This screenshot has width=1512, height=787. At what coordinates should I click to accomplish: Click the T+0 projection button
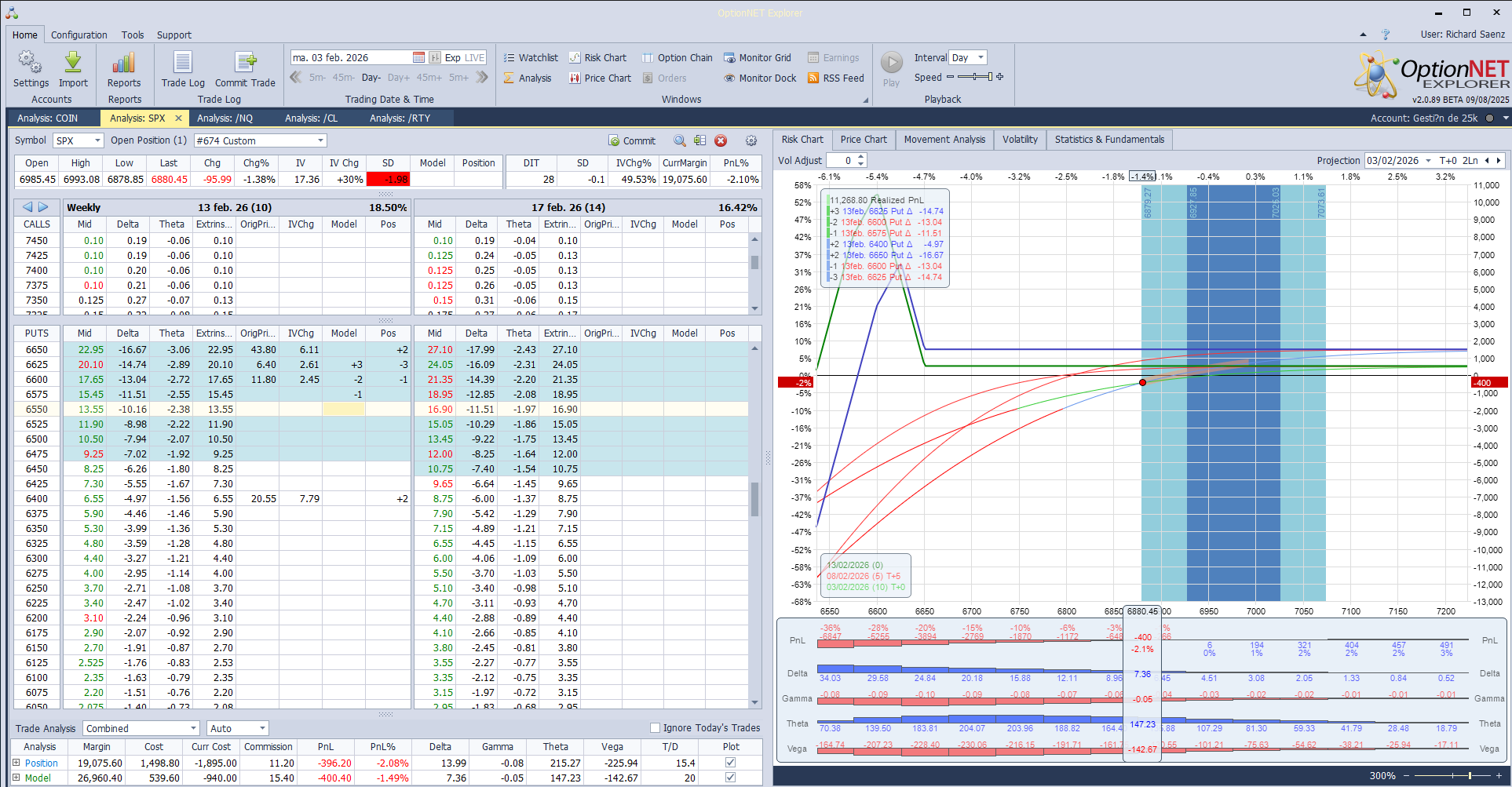(1448, 160)
